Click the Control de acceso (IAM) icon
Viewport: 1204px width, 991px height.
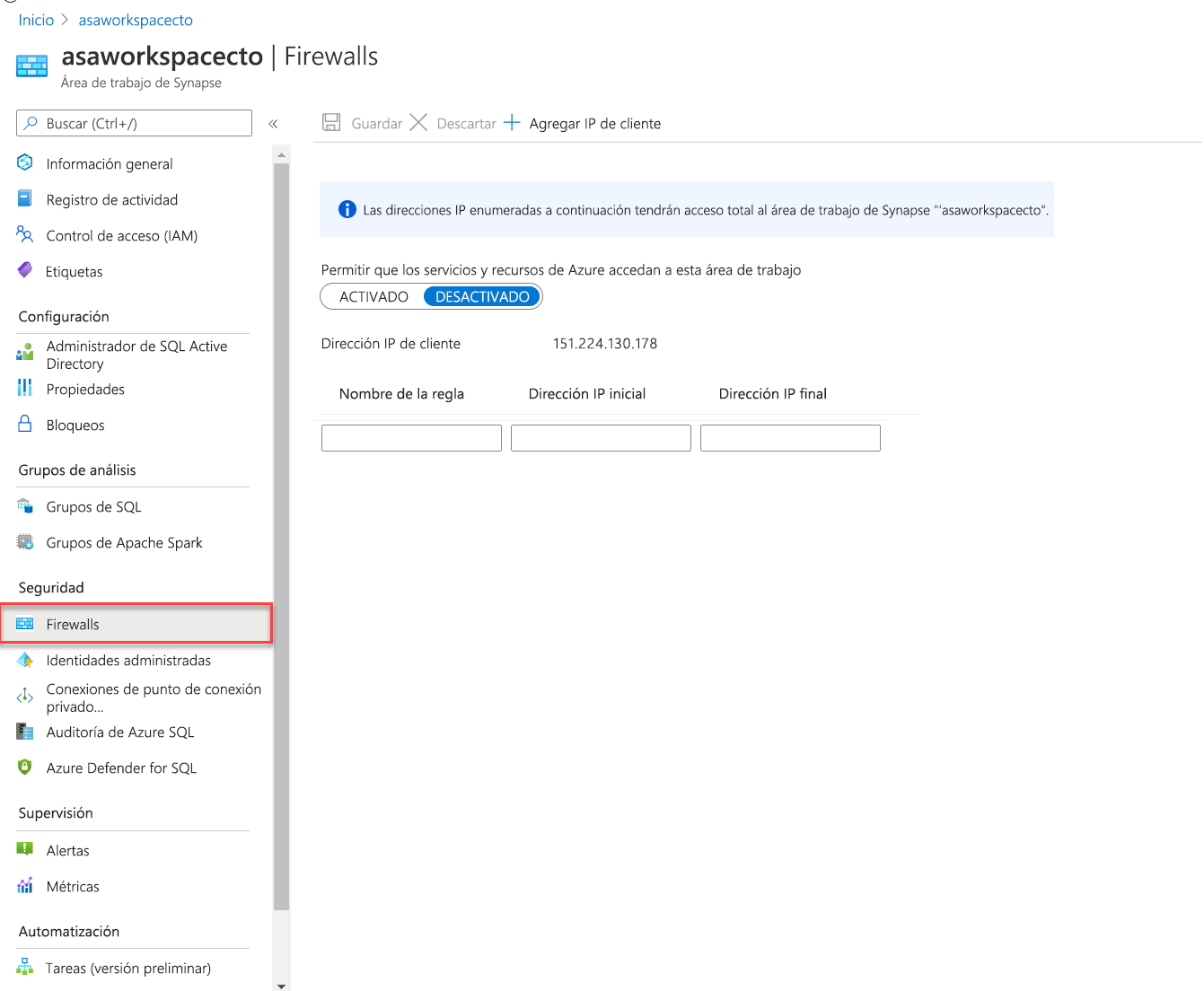coord(25,235)
